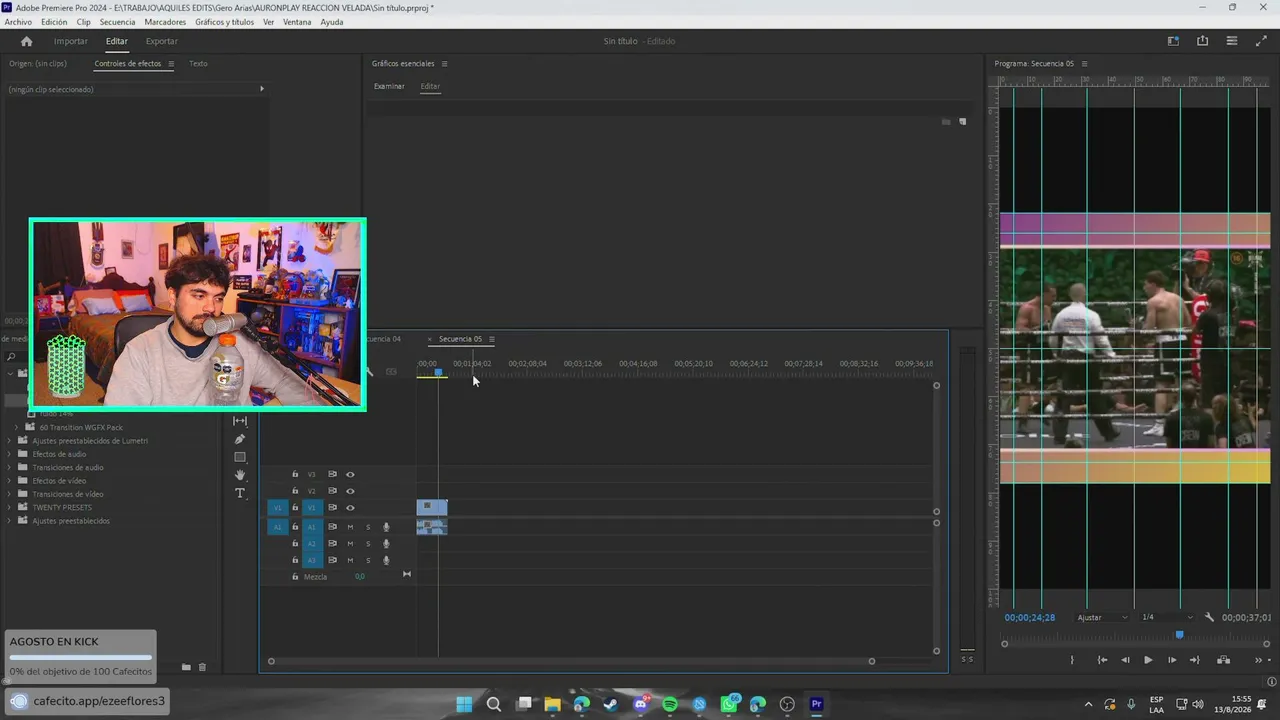
Task: Select the Pen tool
Action: 240,439
